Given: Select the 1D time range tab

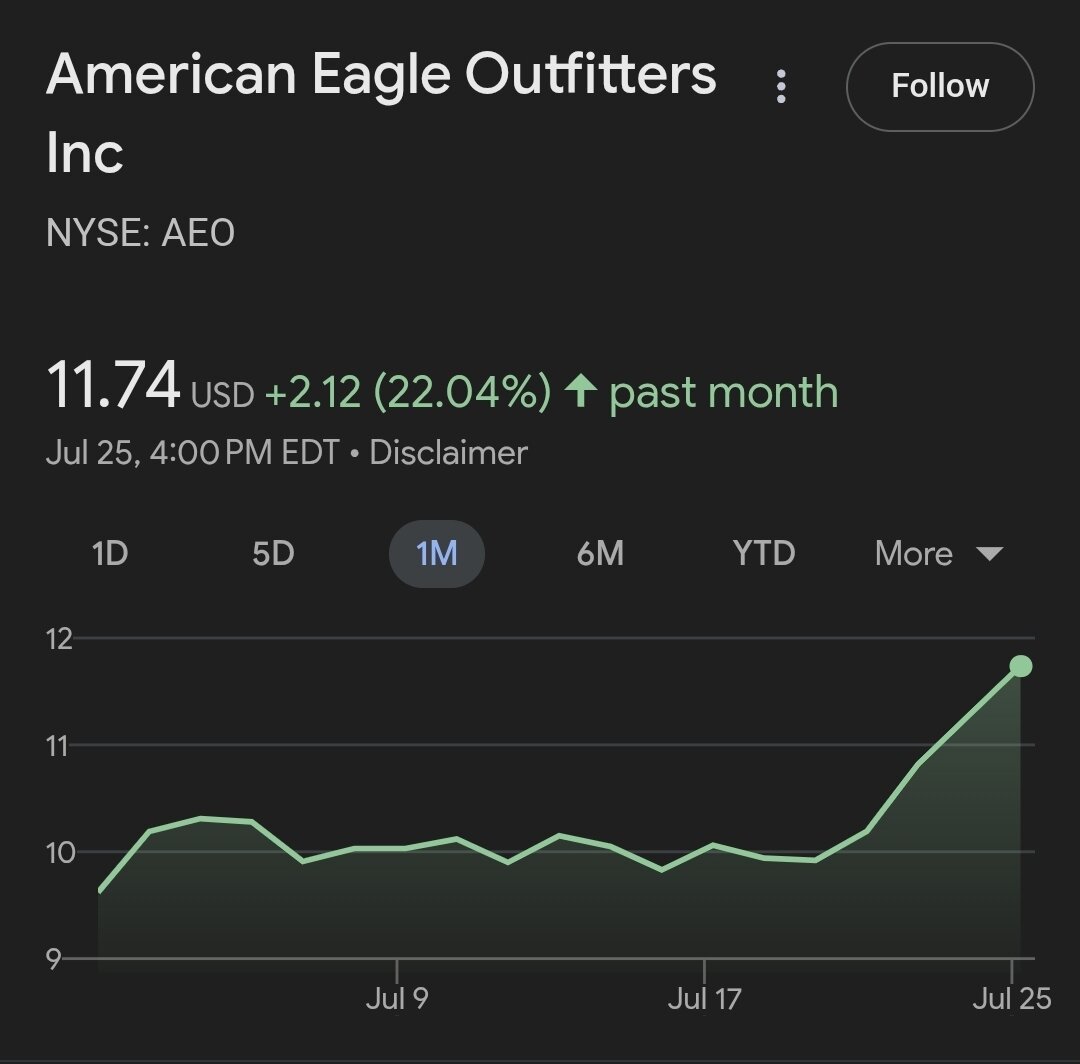Looking at the screenshot, I should pos(110,554).
